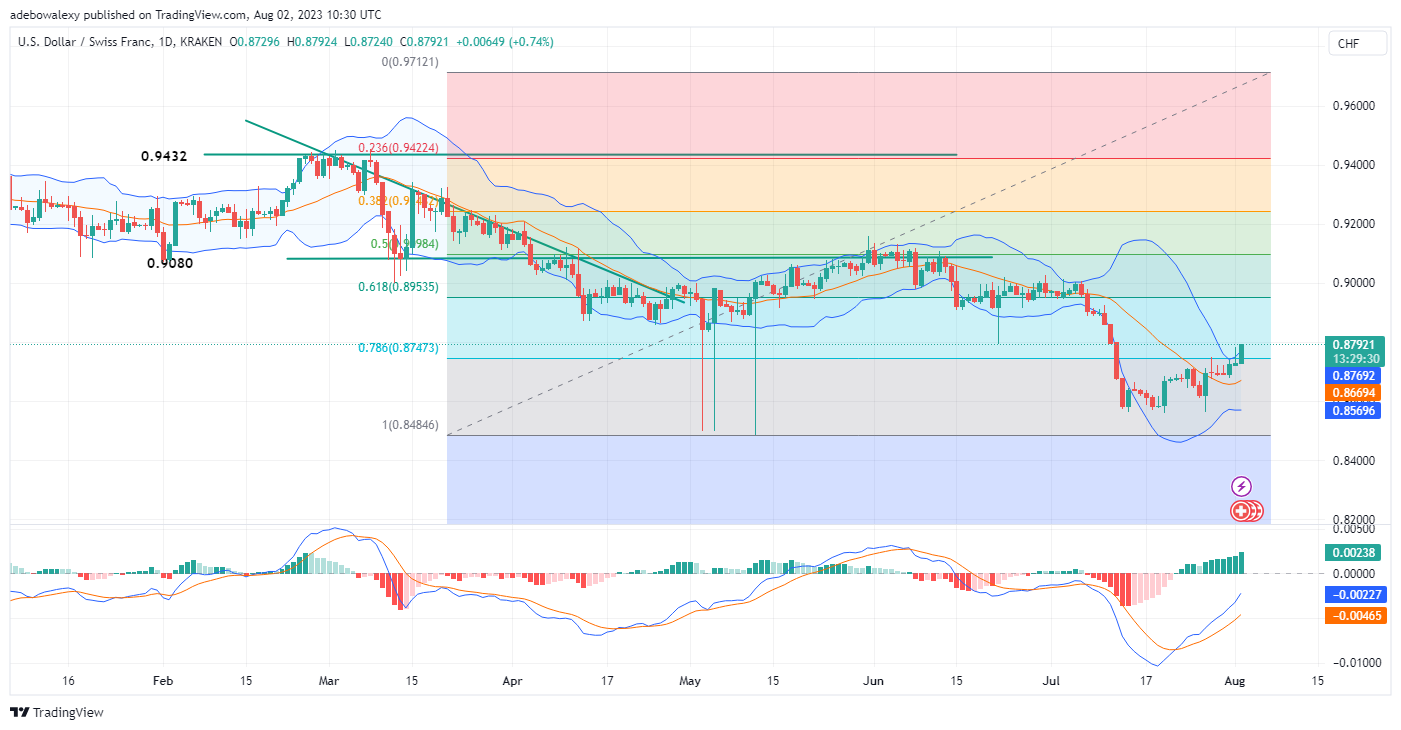Screen dimensions: 1401x730
Task: Select the green 0.00238 histogram value label
Action: pos(1353,552)
